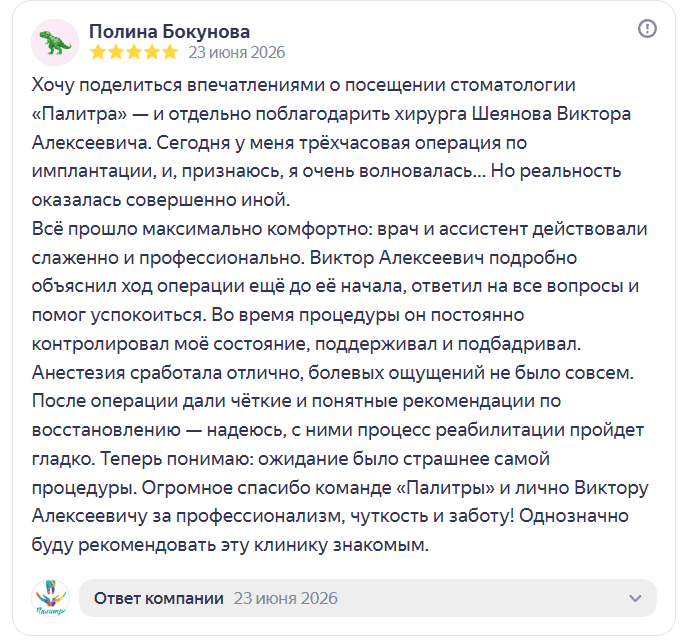688x643 pixels.
Task: Click the second rating star
Action: tap(116, 52)
